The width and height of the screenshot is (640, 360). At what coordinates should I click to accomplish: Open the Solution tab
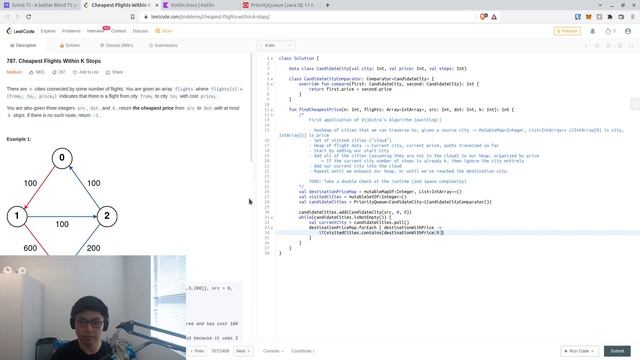click(70, 45)
